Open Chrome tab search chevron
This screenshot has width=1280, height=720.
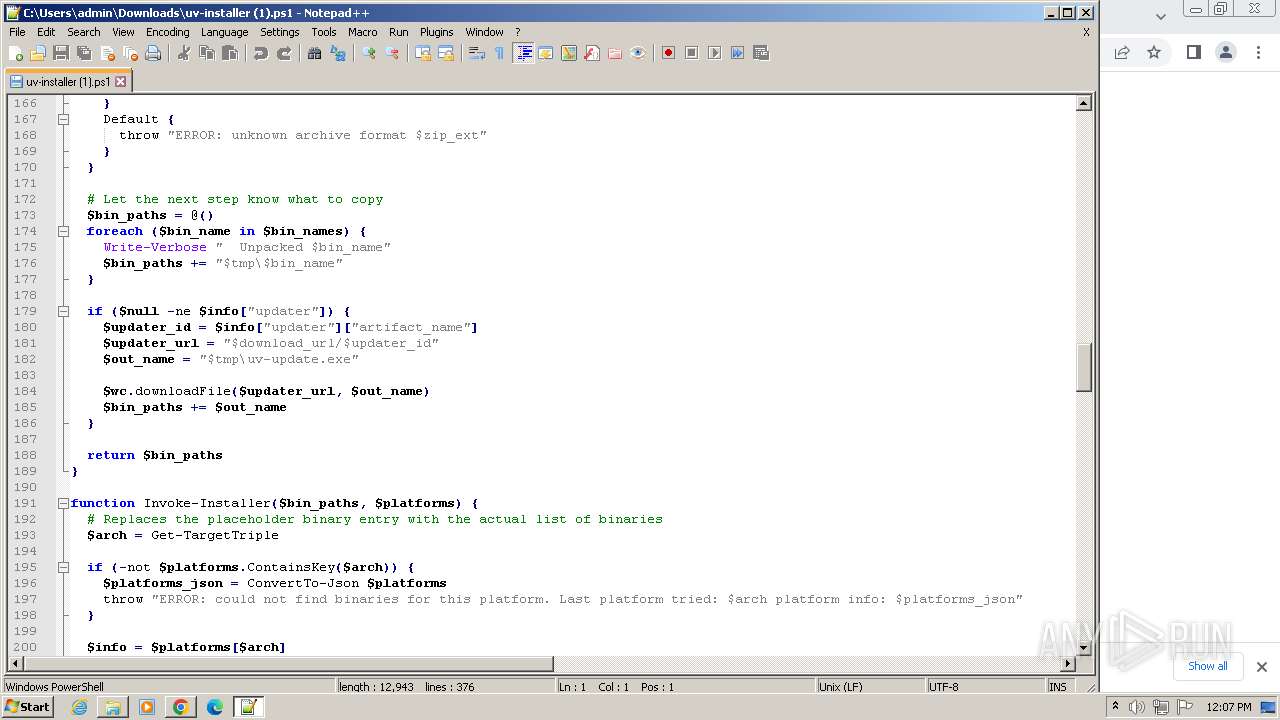point(1160,16)
